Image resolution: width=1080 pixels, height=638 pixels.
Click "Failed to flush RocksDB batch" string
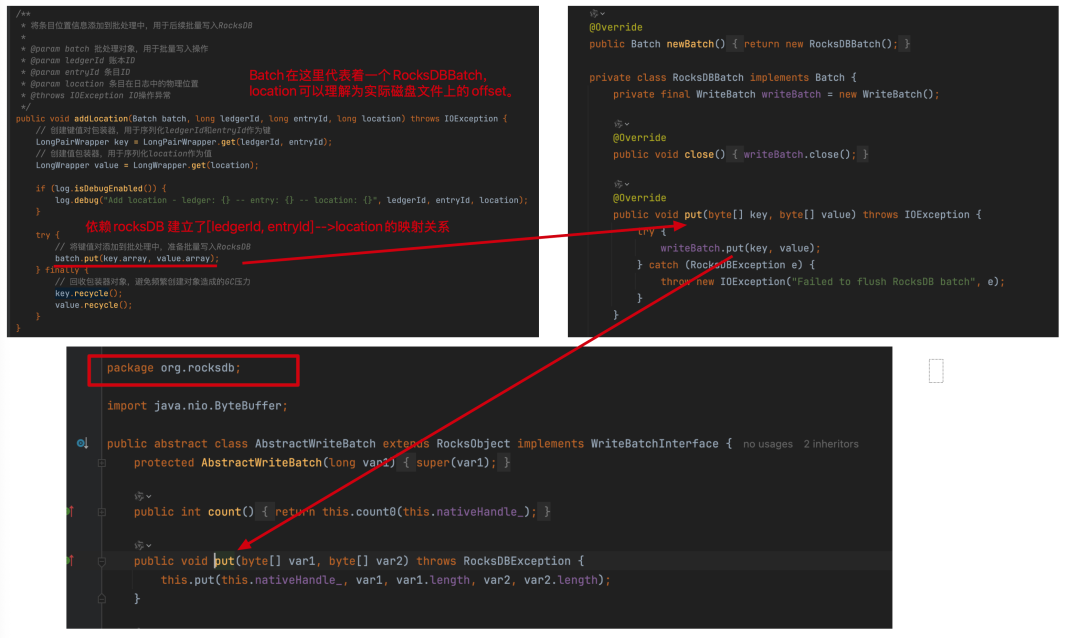[x=884, y=282]
